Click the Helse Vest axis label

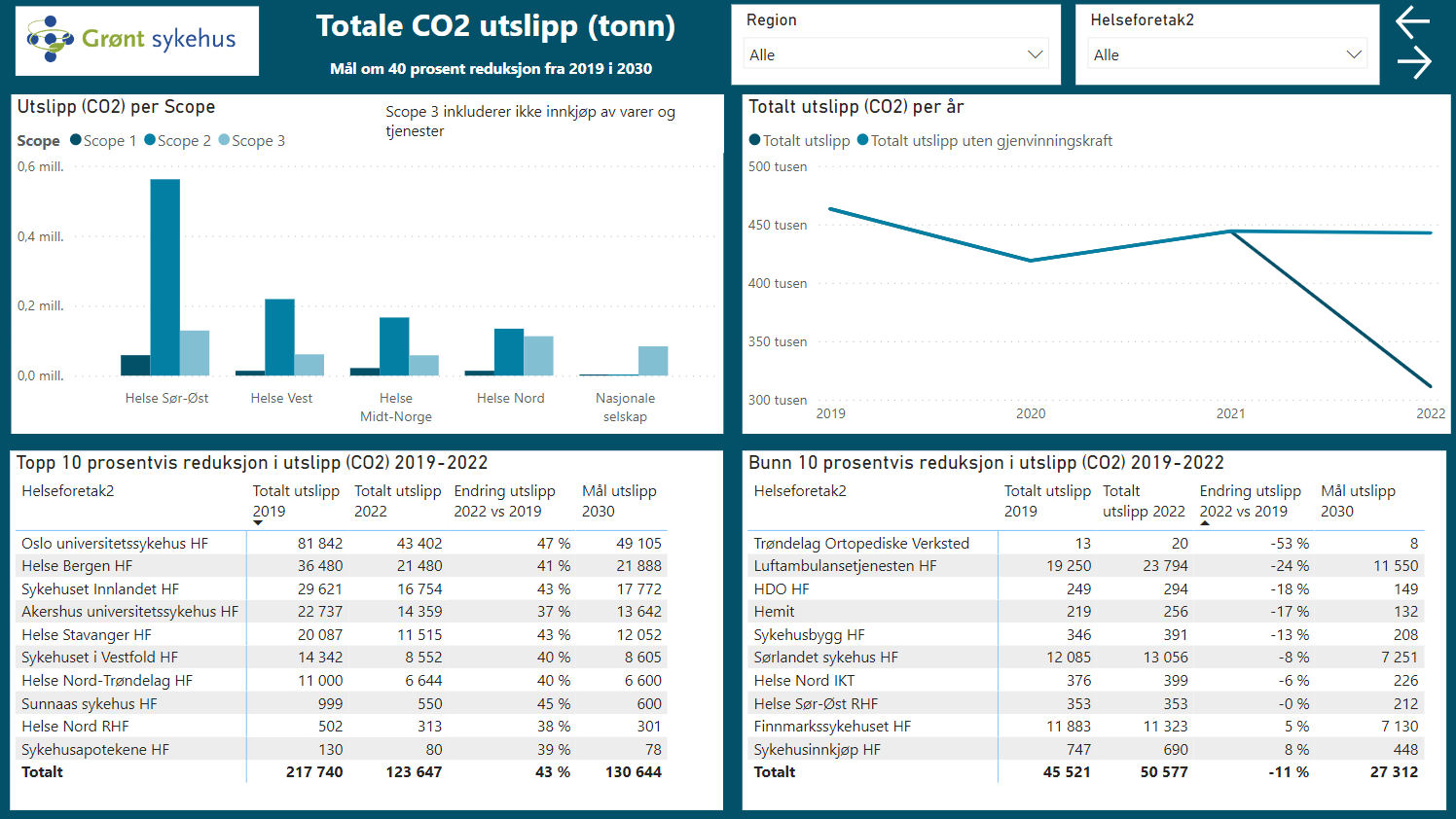point(282,398)
